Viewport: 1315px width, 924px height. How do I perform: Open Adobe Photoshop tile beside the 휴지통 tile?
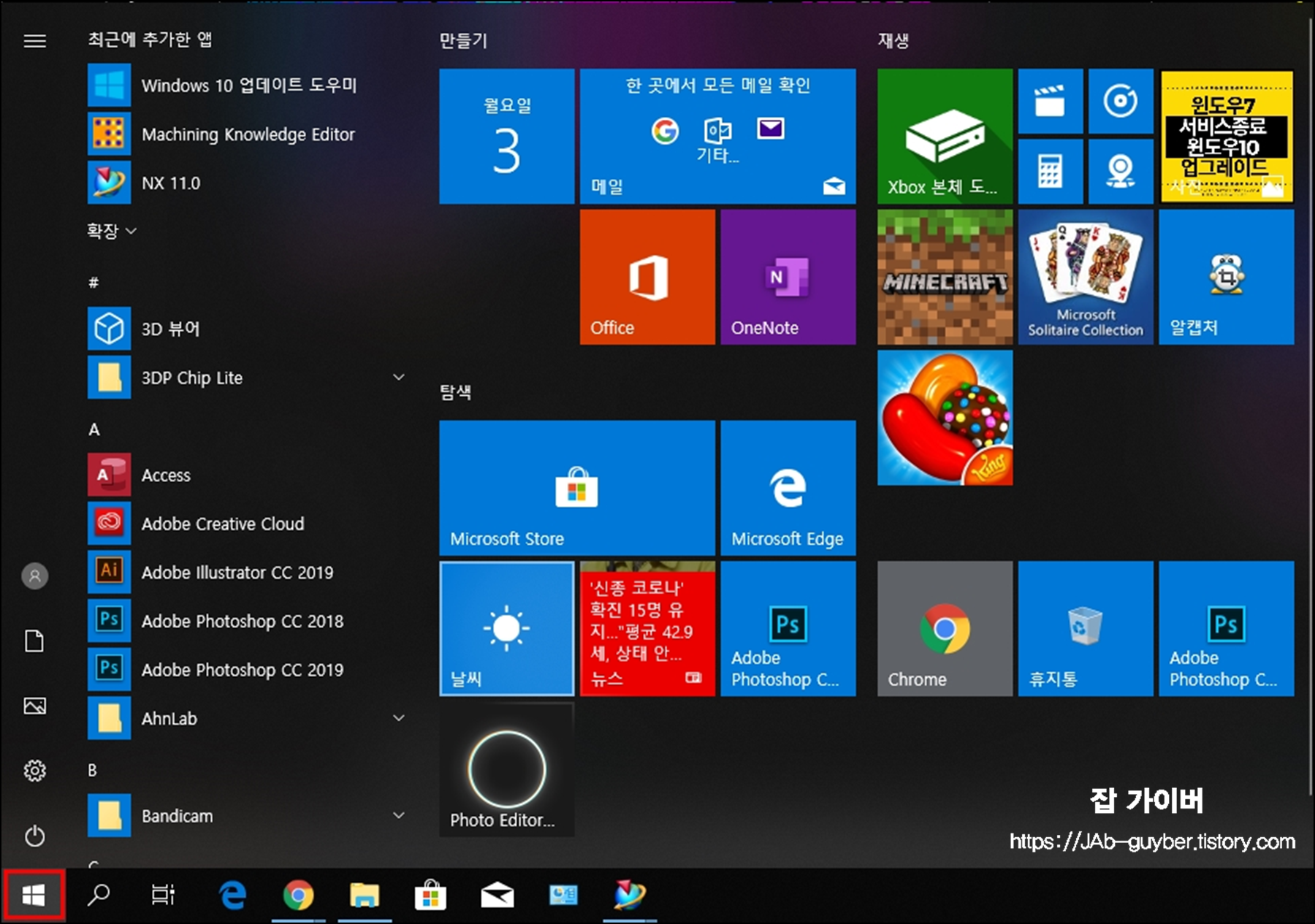[x=1227, y=628]
